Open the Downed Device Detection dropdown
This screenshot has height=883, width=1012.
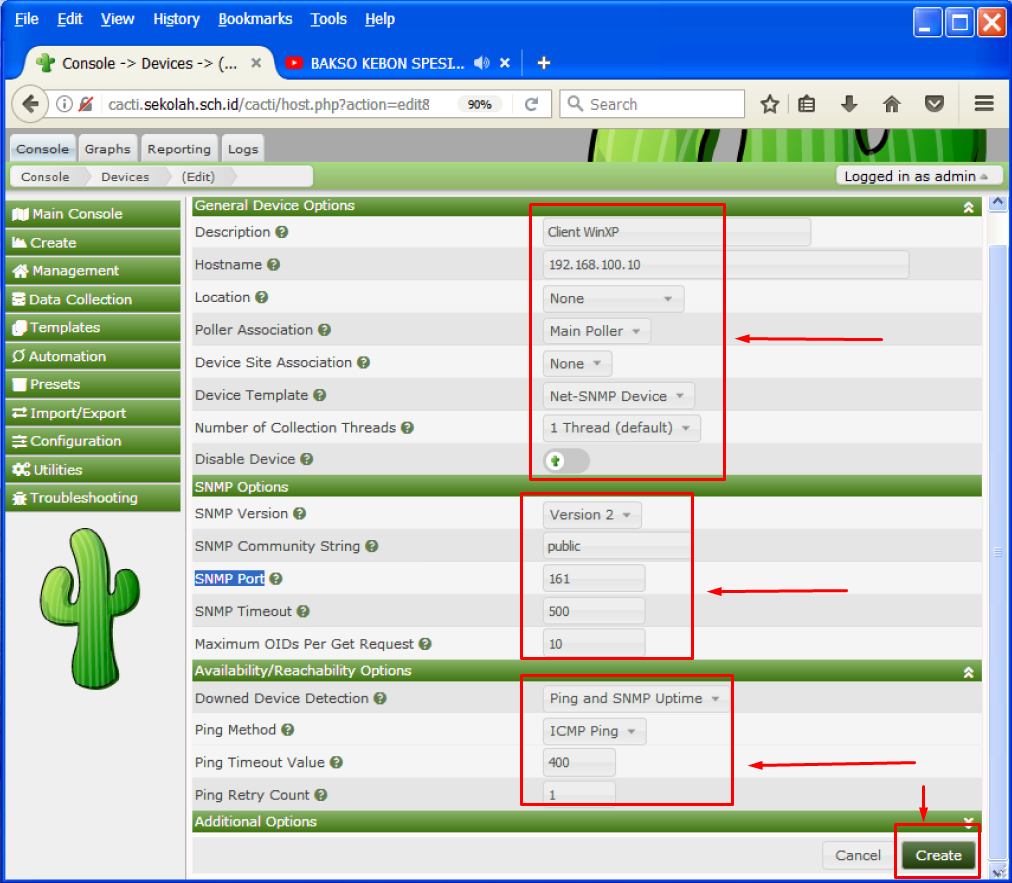(x=635, y=699)
